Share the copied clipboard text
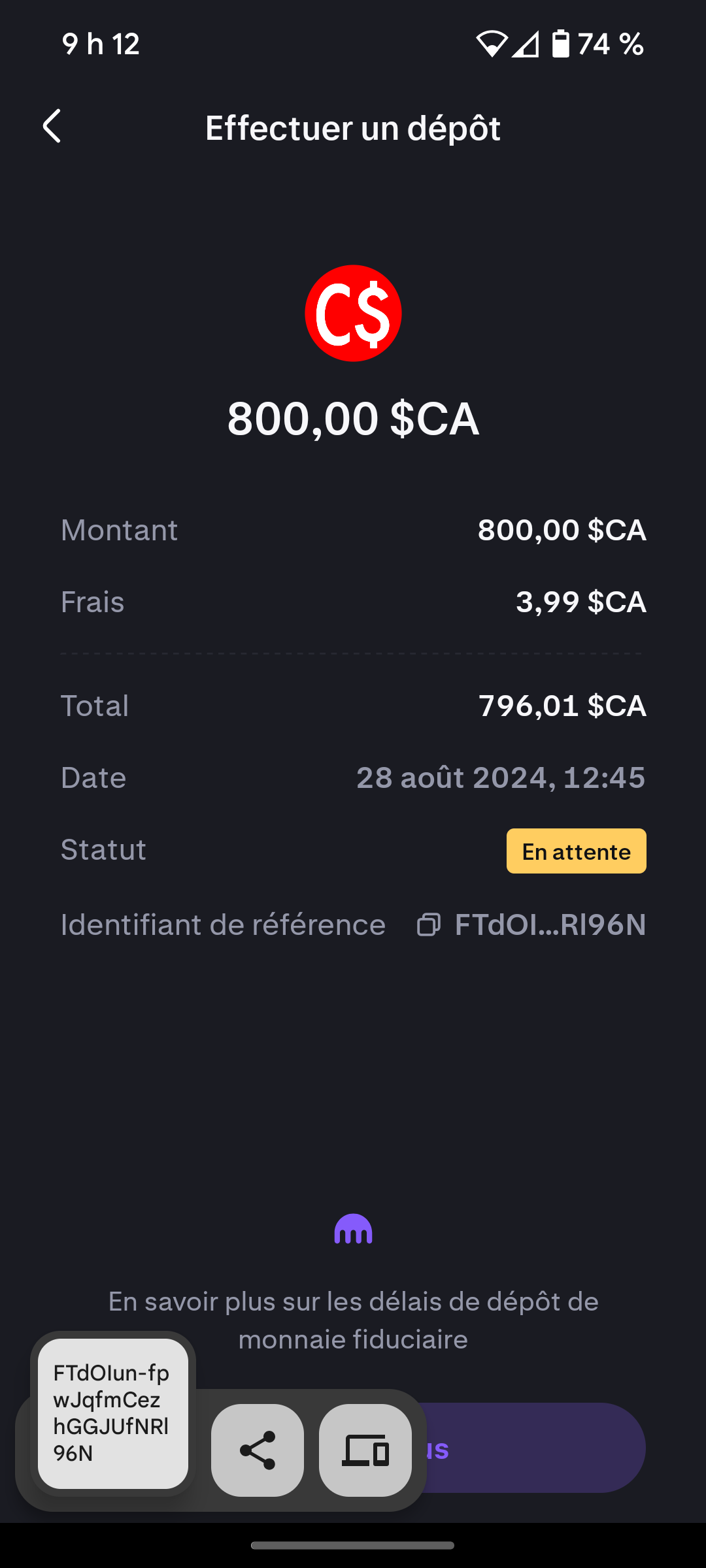 point(258,1450)
